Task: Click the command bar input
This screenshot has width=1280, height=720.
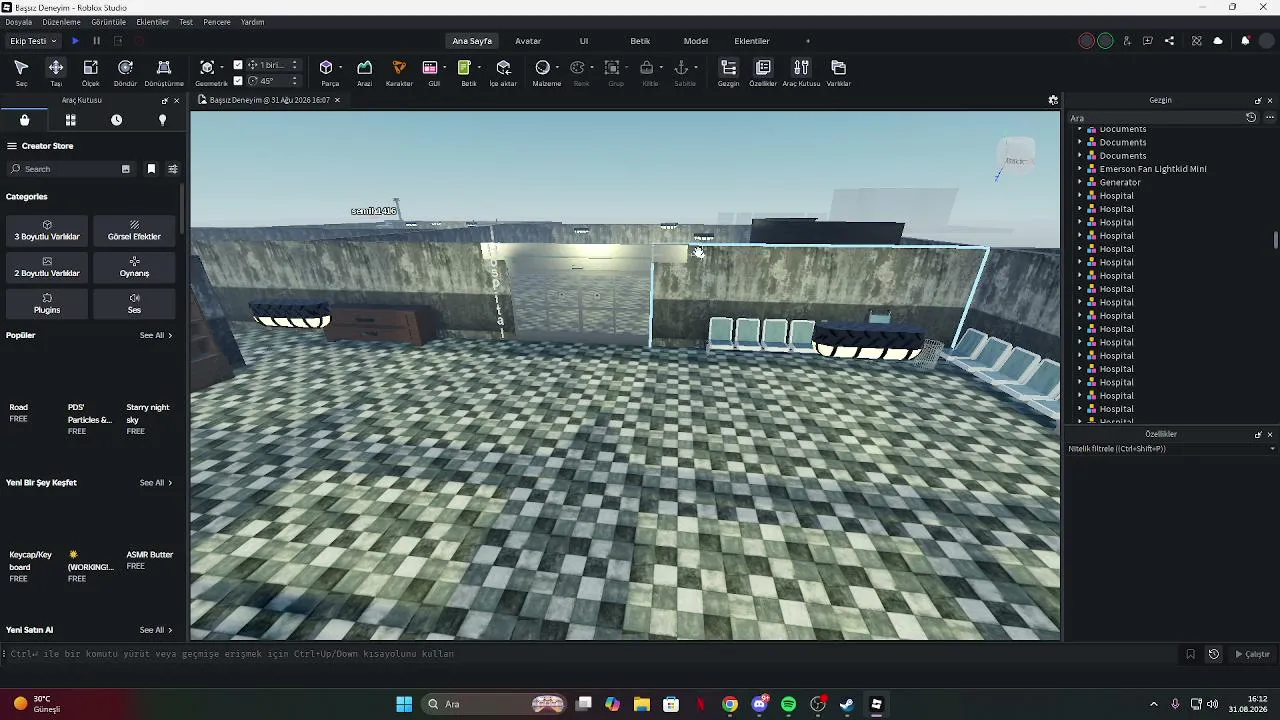Action: (590, 654)
